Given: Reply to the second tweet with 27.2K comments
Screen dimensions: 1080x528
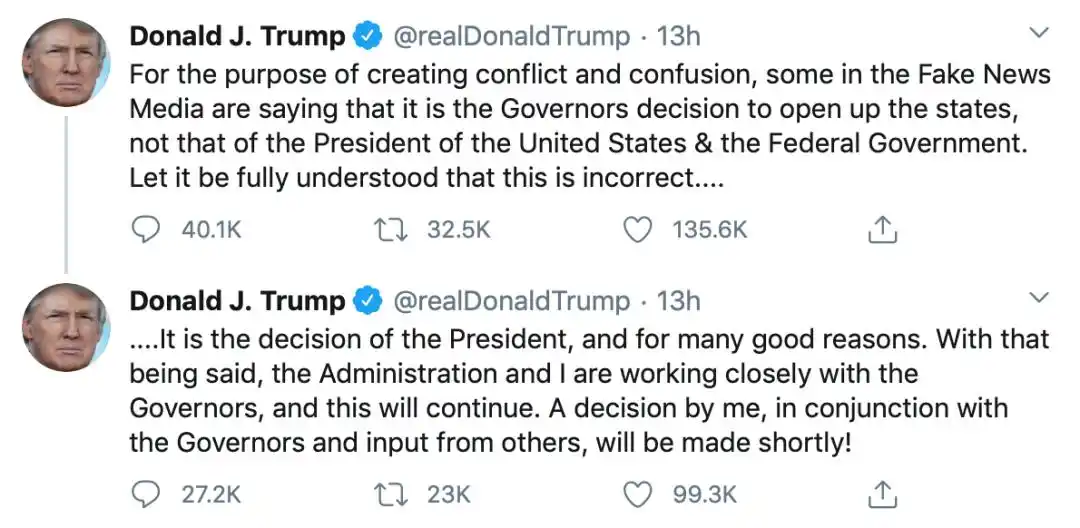Looking at the screenshot, I should tap(146, 493).
